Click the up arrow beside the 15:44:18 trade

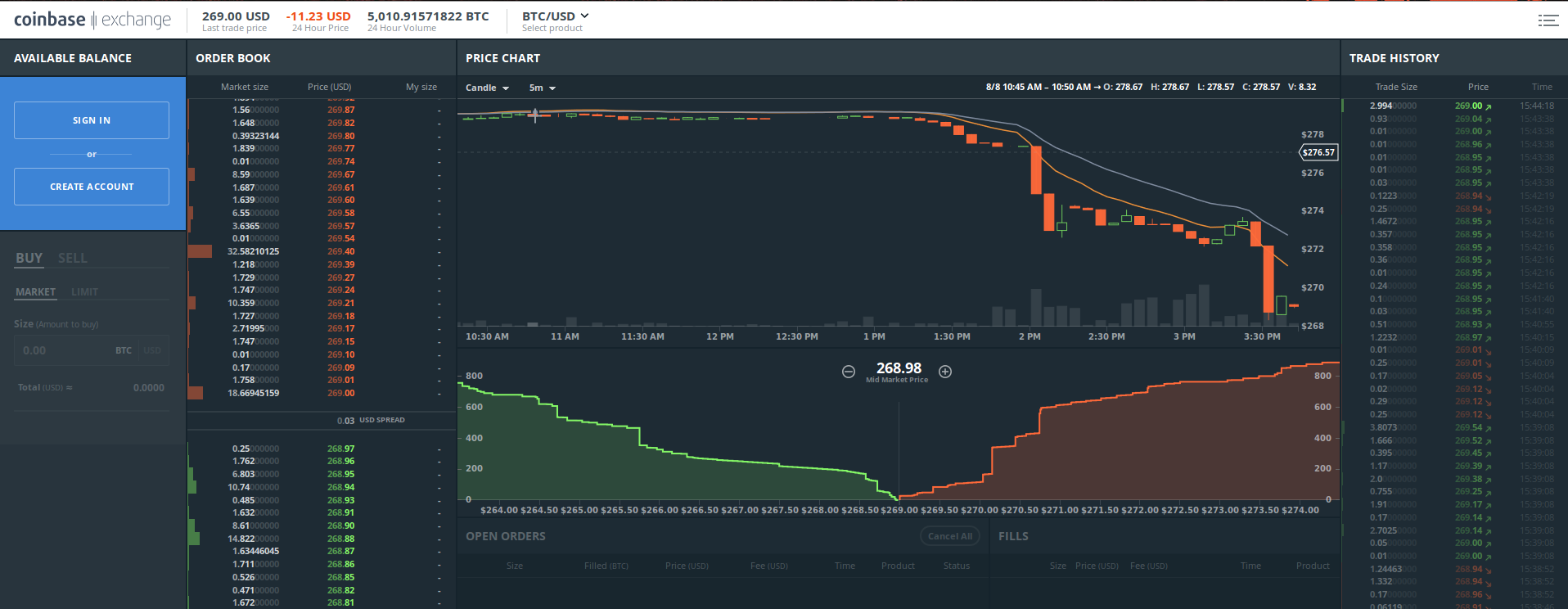[1489, 106]
